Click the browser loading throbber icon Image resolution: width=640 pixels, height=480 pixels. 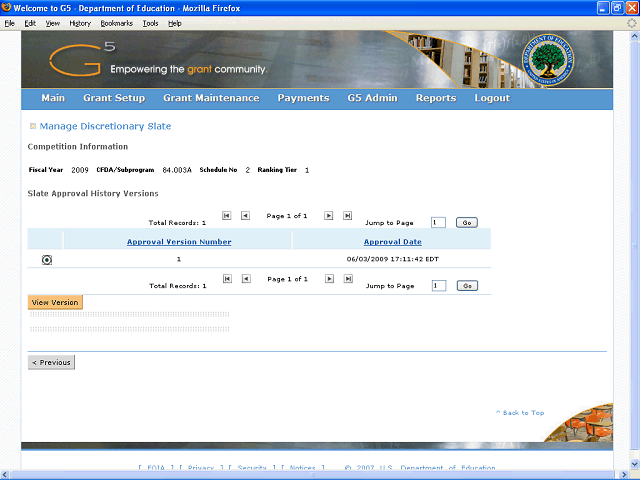[632, 23]
